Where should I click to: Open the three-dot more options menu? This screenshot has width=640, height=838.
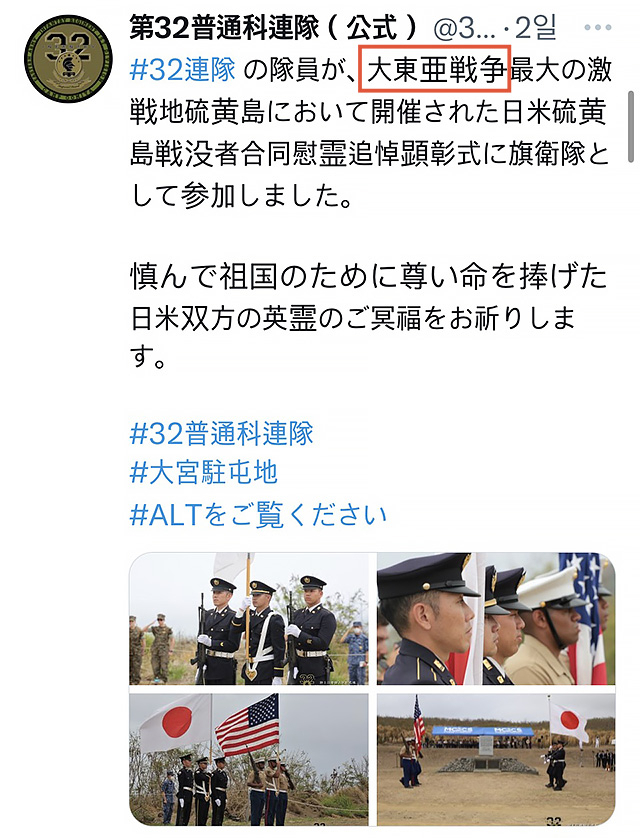[x=598, y=27]
